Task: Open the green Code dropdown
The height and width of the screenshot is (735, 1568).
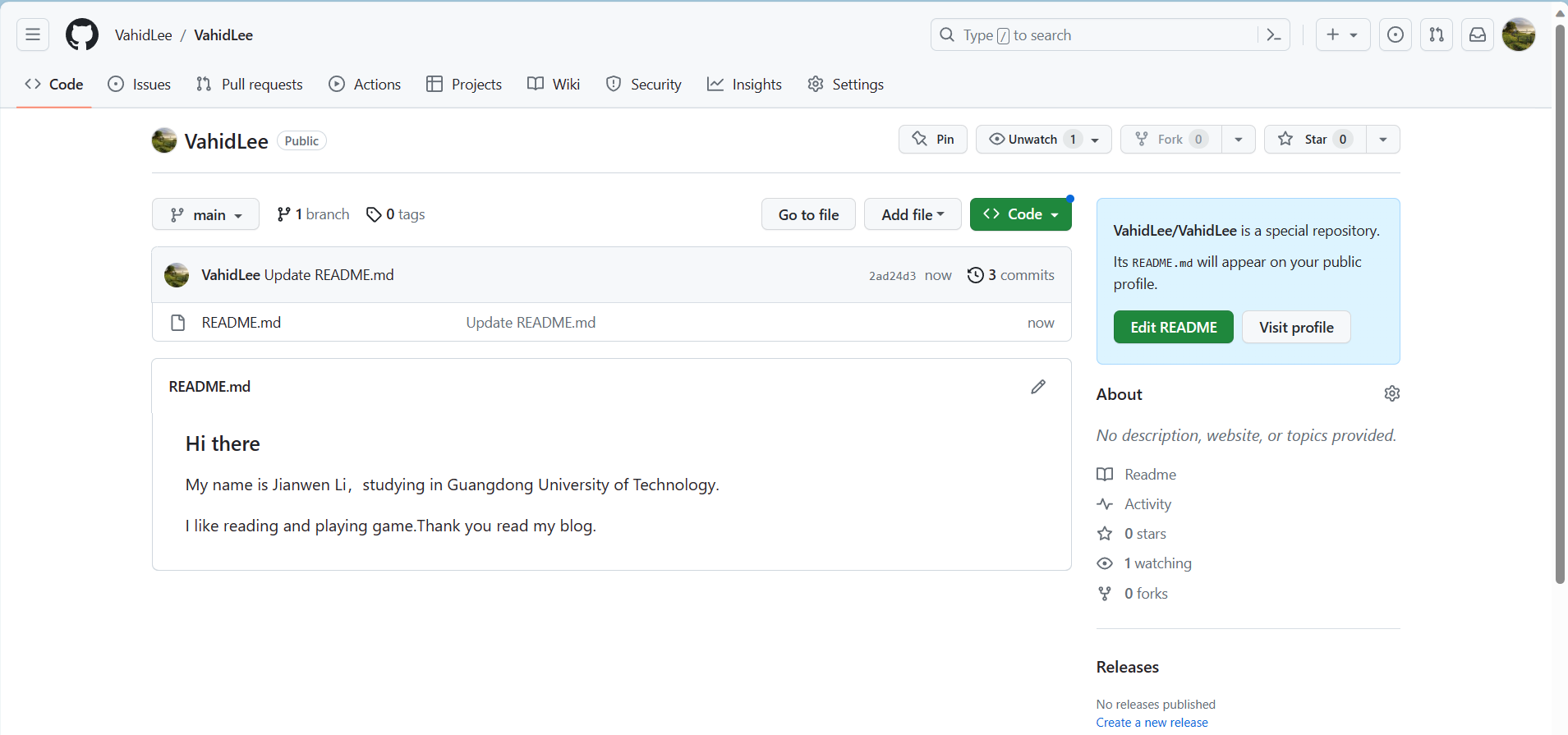Action: pos(1021,214)
